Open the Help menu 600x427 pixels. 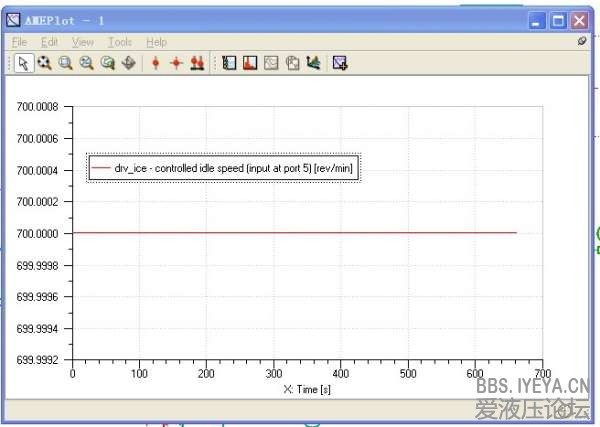[x=156, y=42]
